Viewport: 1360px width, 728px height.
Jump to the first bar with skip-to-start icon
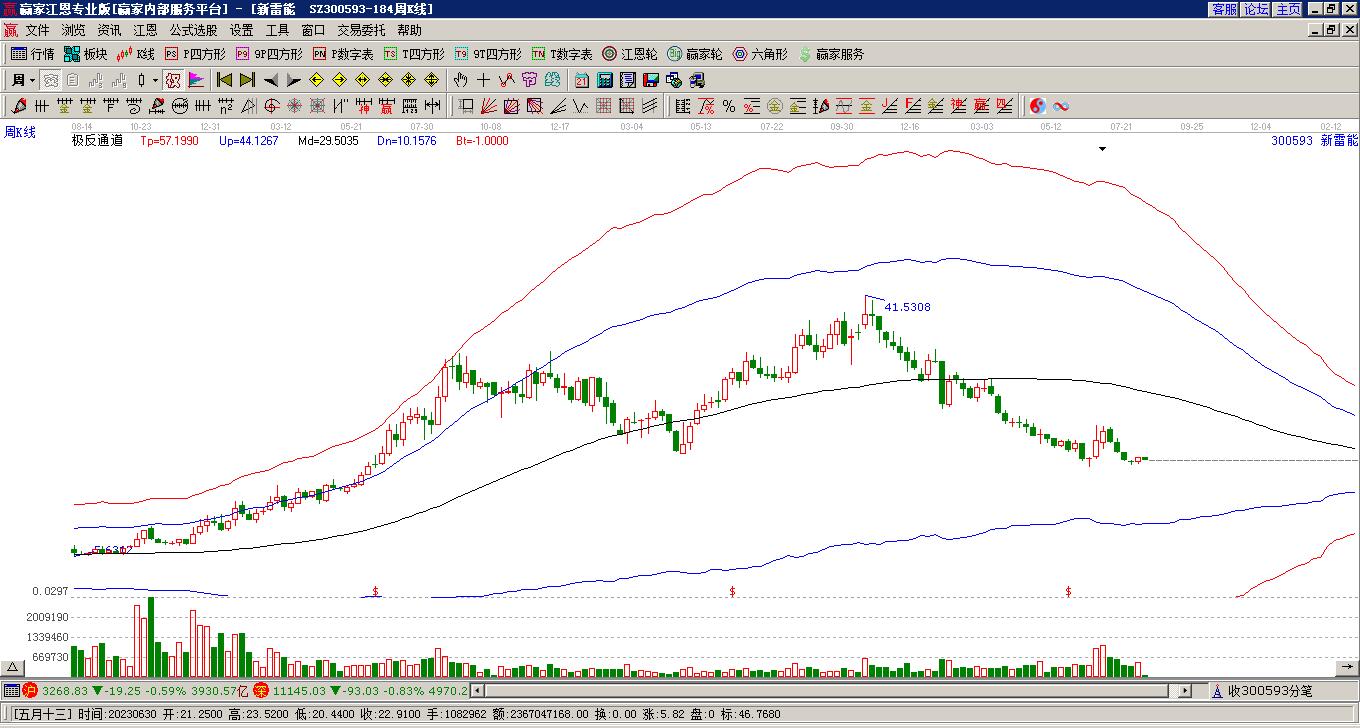tap(224, 80)
